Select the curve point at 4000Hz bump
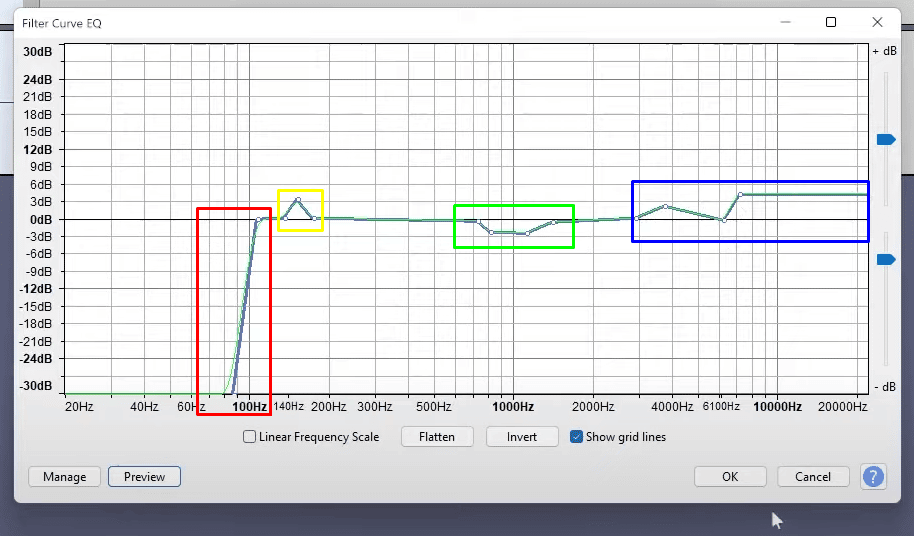The image size is (914, 536). tap(666, 206)
